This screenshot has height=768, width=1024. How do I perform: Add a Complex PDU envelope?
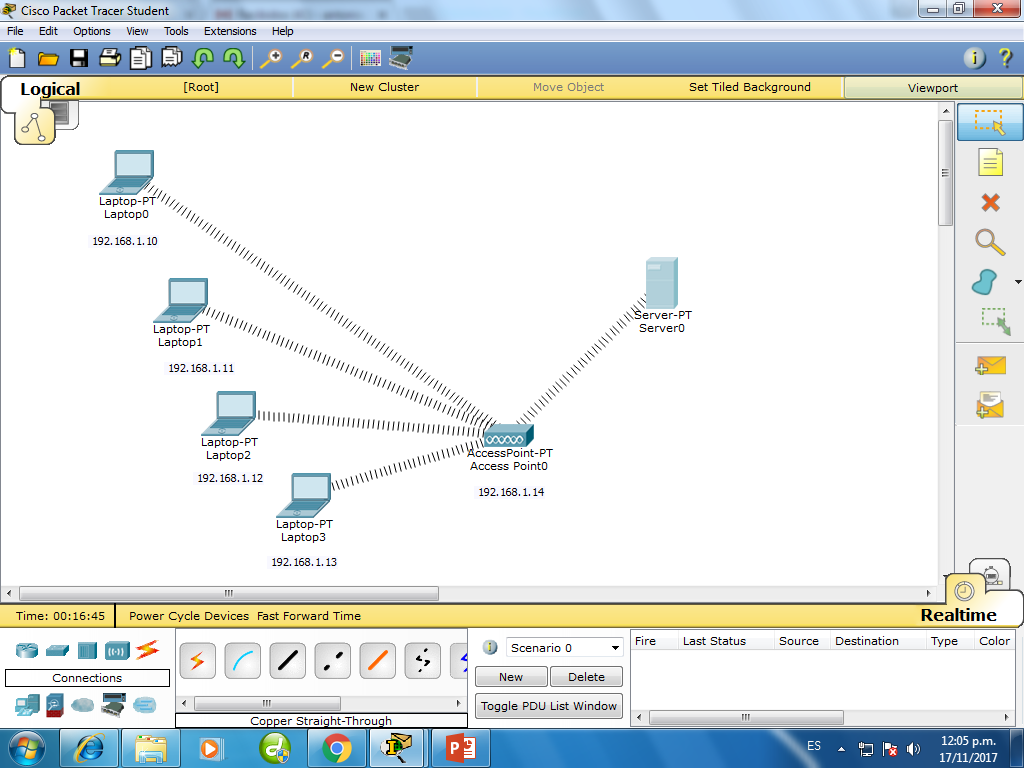coord(990,405)
